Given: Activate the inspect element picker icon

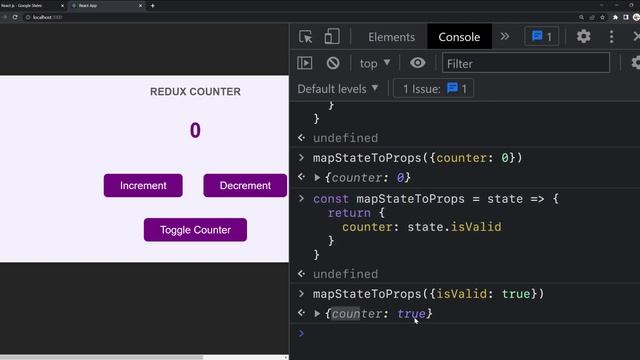Looking at the screenshot, I should tap(305, 37).
